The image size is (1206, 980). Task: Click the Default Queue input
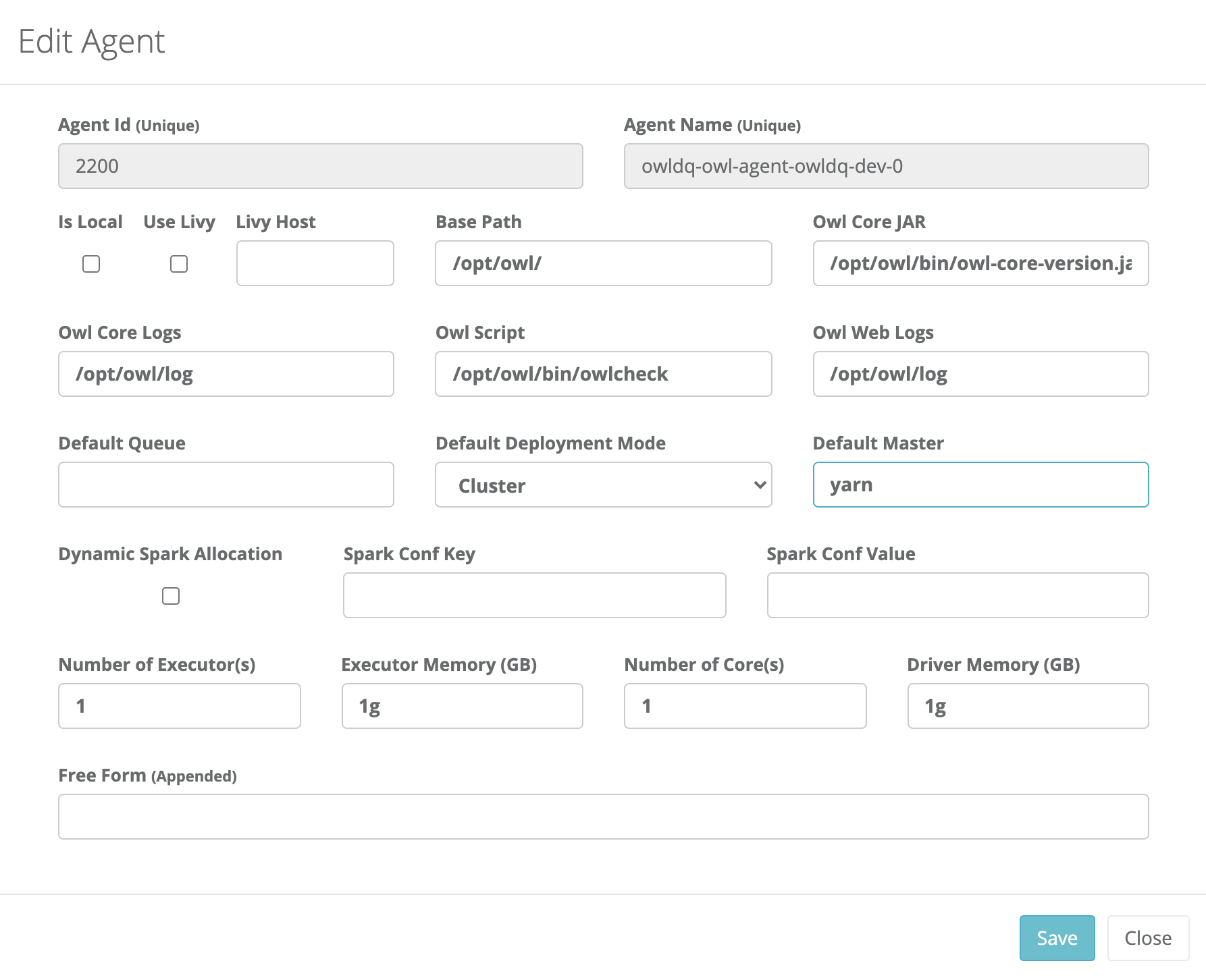(226, 485)
